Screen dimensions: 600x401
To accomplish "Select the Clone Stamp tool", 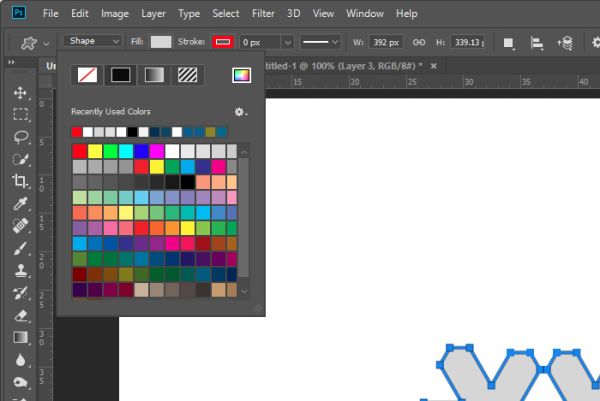I will [20, 271].
